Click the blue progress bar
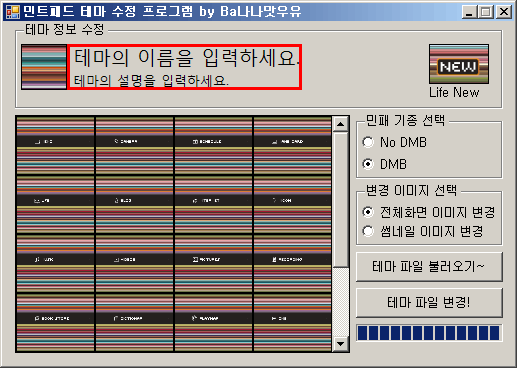517x368 pixels. coord(429,333)
